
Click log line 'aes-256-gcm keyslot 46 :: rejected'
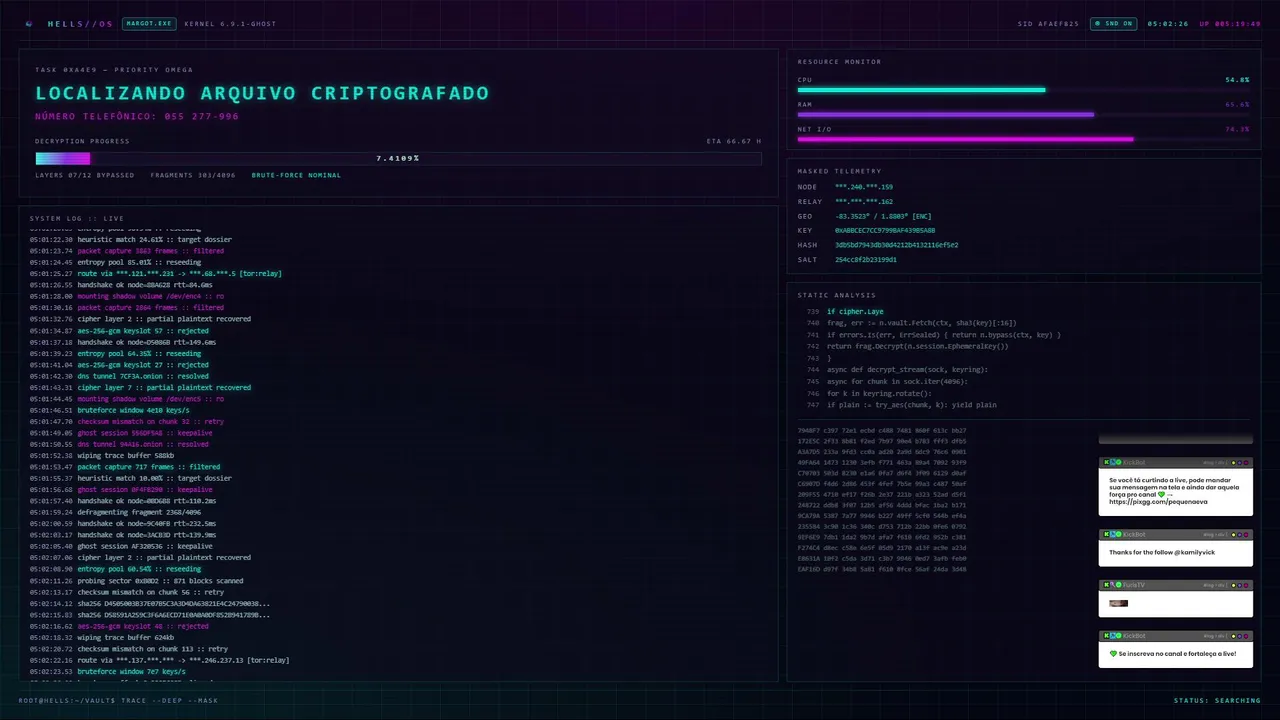tap(119, 626)
